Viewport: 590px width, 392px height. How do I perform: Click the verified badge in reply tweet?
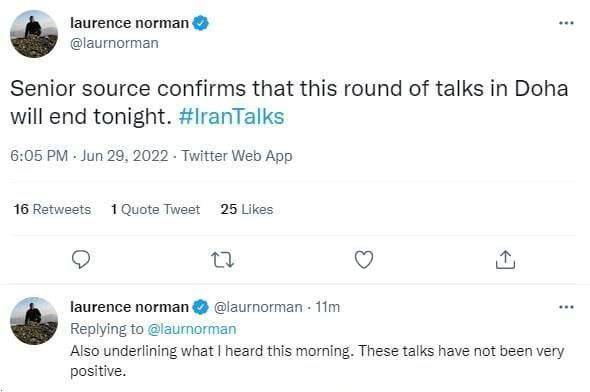click(x=201, y=307)
